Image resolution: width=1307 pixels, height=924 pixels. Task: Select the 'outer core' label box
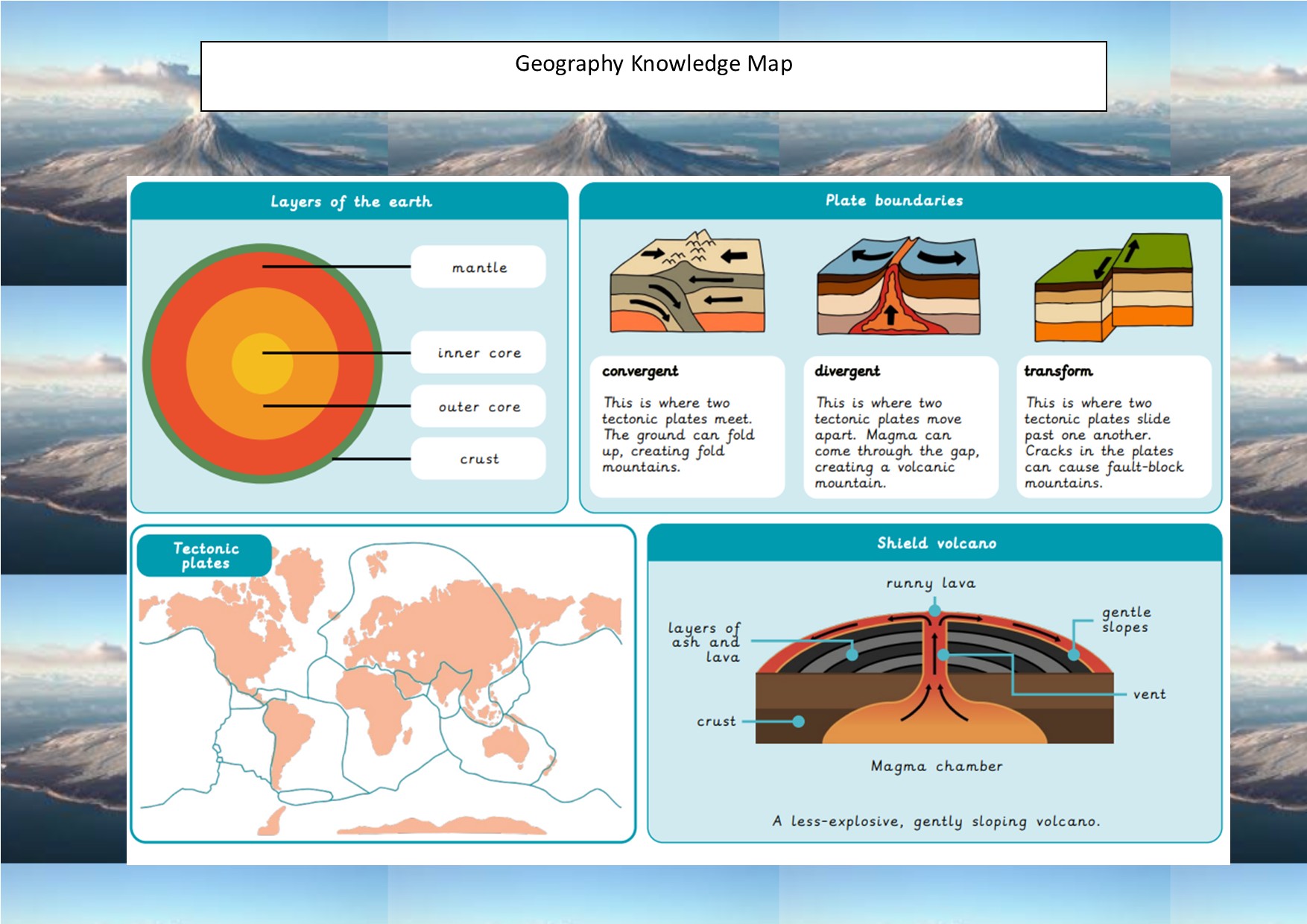coord(478,407)
